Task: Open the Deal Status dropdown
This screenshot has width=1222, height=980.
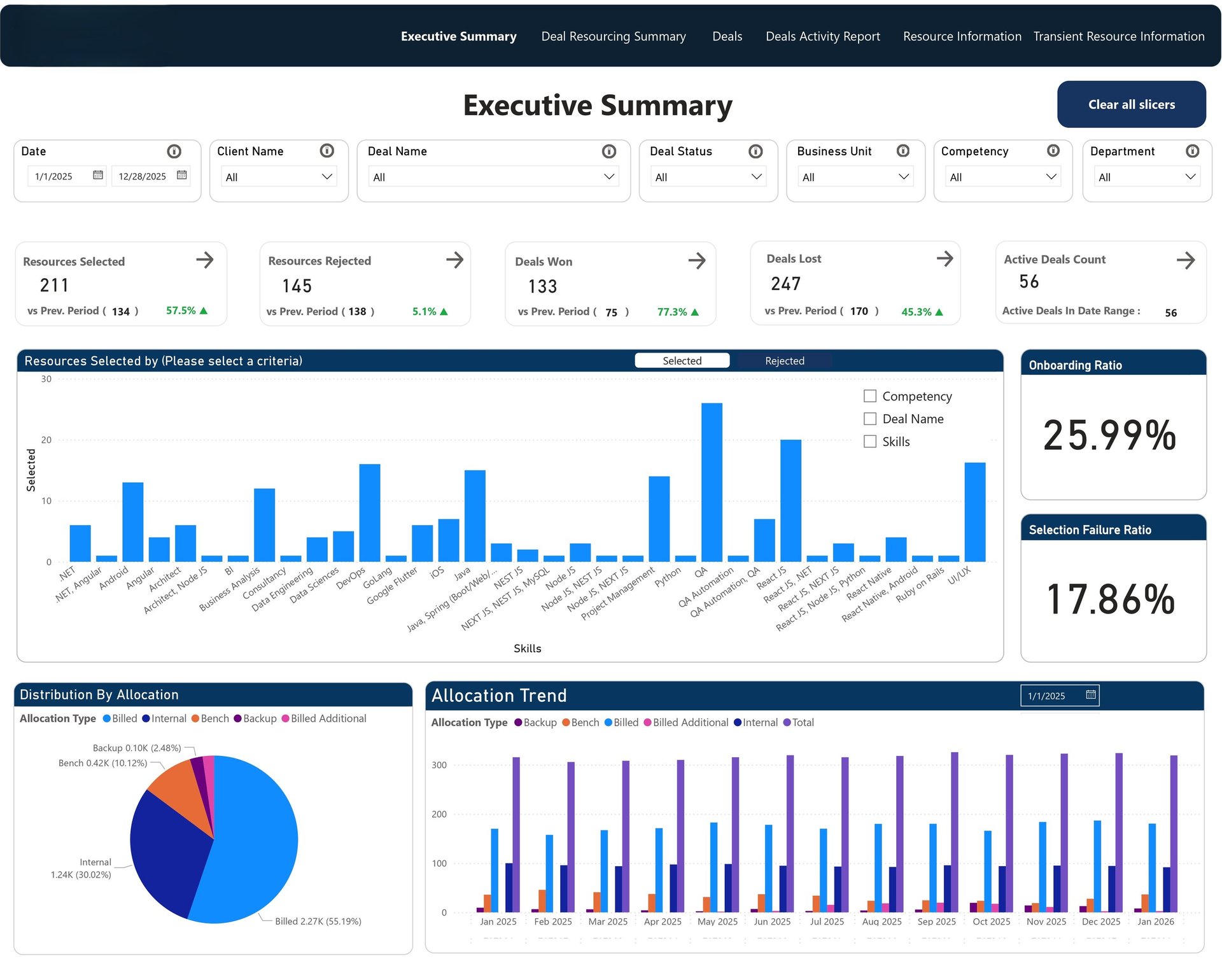Action: pos(708,177)
